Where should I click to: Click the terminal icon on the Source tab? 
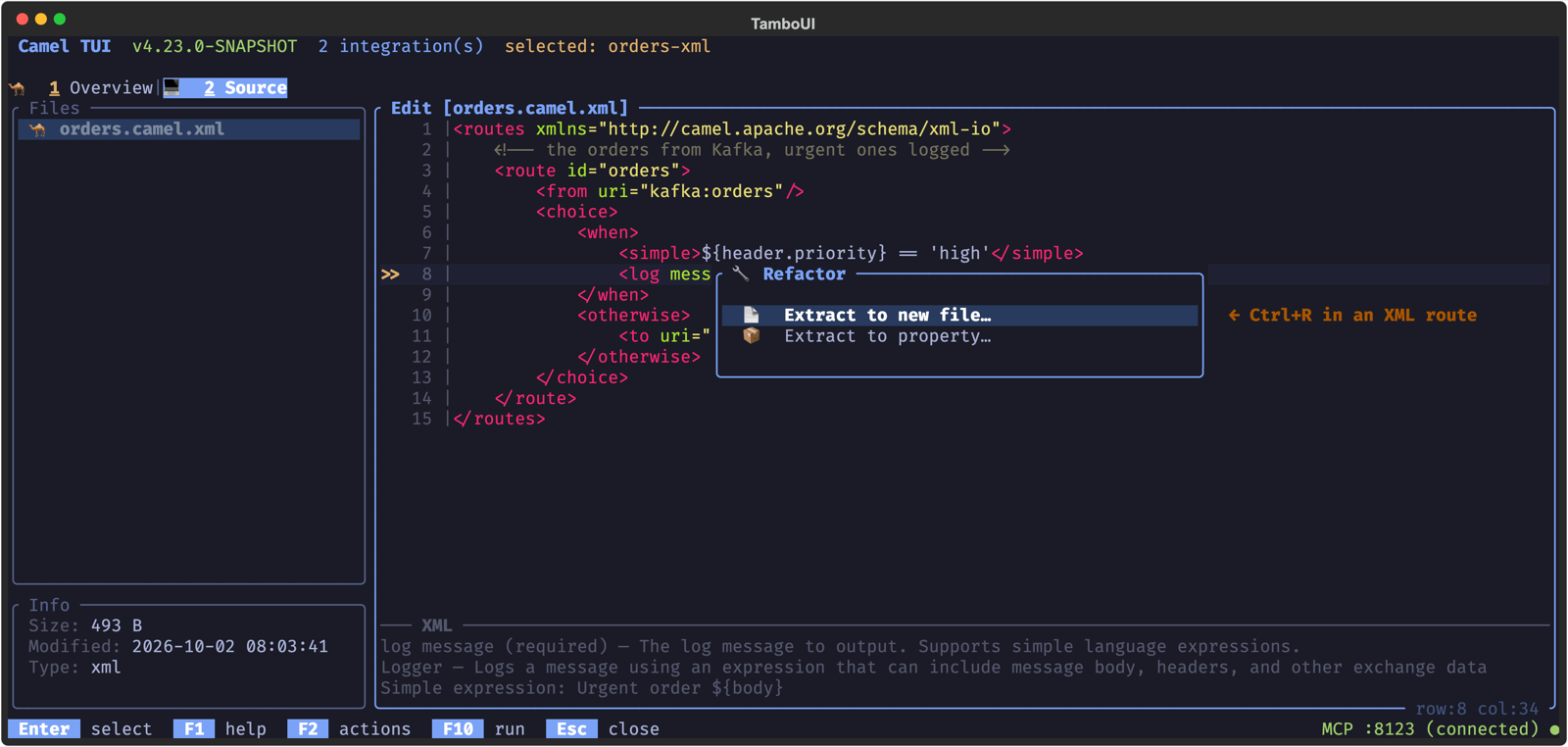pyautogui.click(x=172, y=88)
